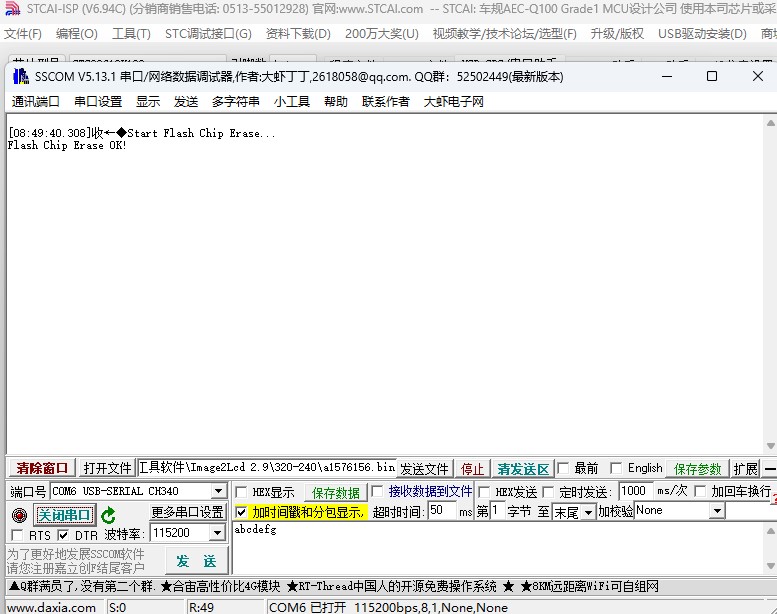Screen dimensions: 777x614
Task: Click the 超时时间 50 ms field
Action: click(442, 510)
